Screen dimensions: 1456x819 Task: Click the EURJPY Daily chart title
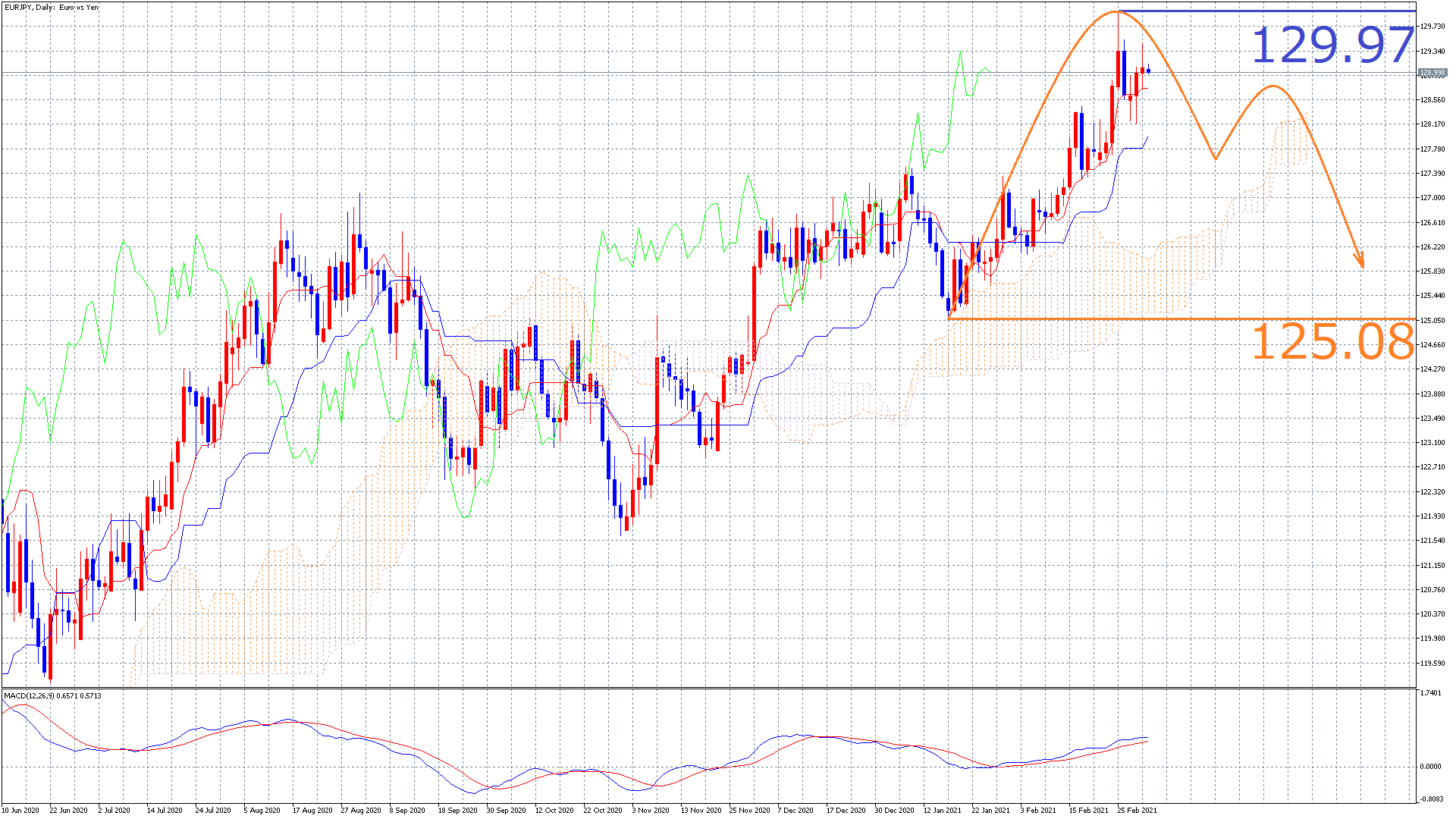52,8
